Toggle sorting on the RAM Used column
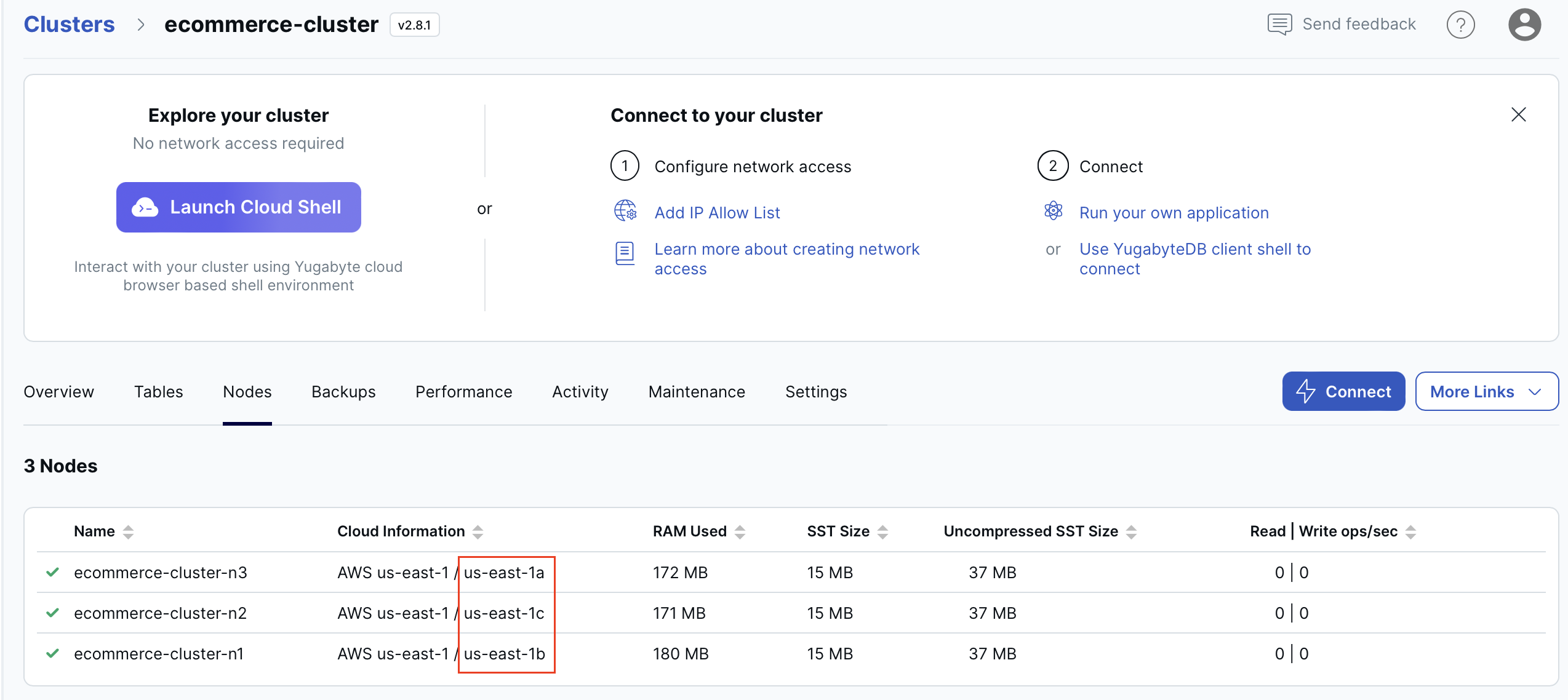1568x700 pixels. click(742, 531)
